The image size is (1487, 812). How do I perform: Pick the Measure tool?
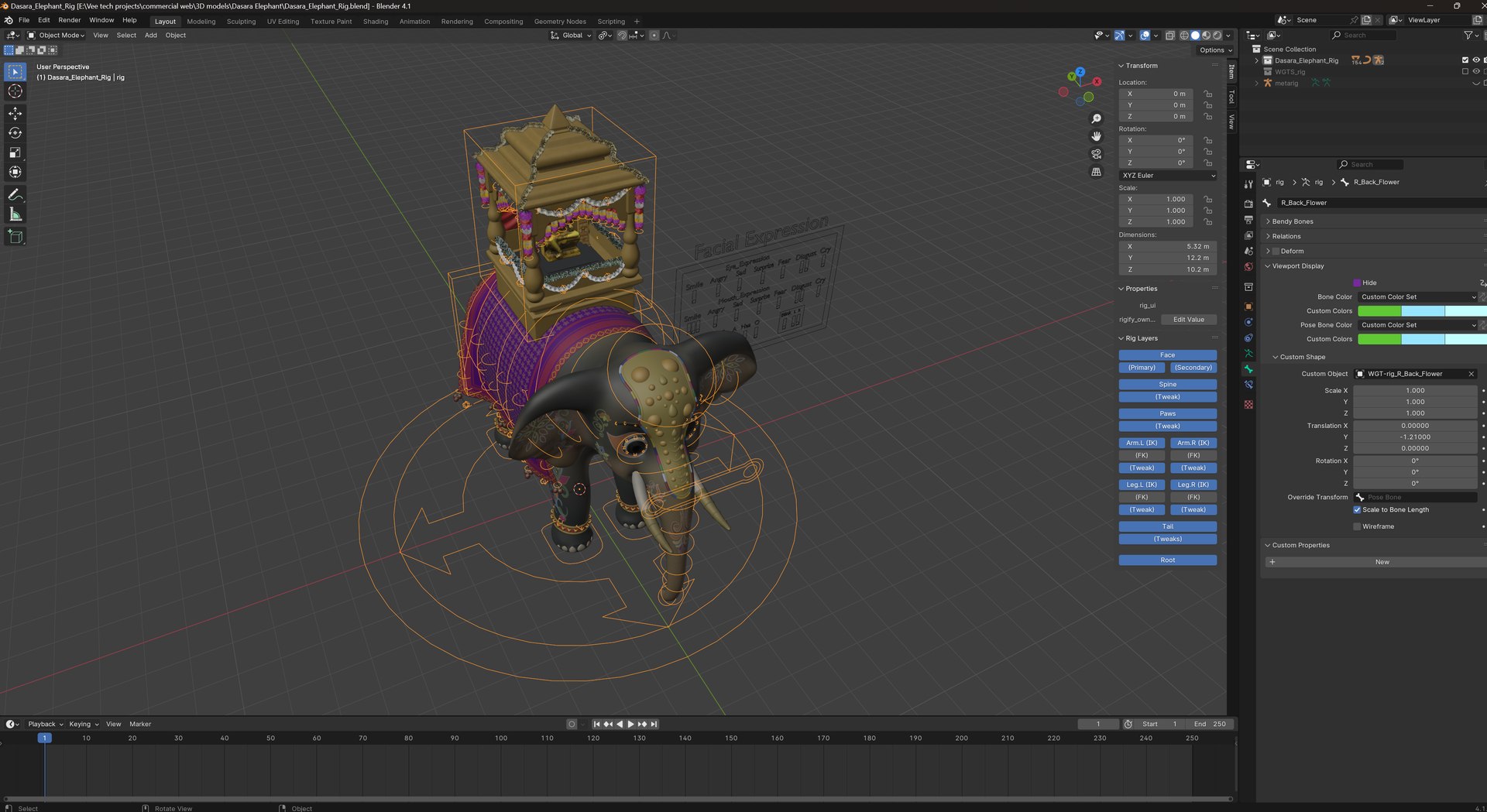15,214
